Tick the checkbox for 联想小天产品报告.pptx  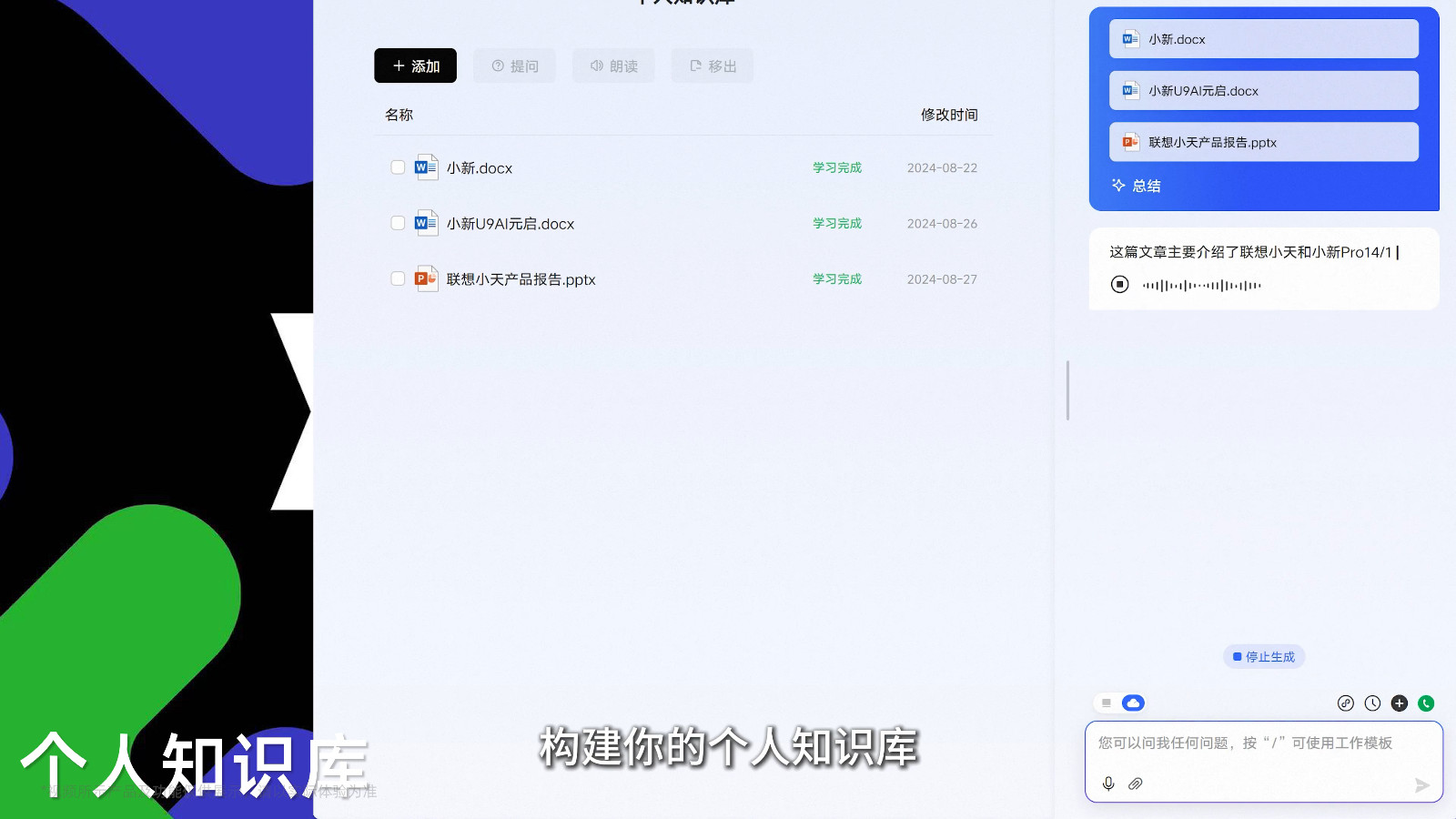(398, 278)
